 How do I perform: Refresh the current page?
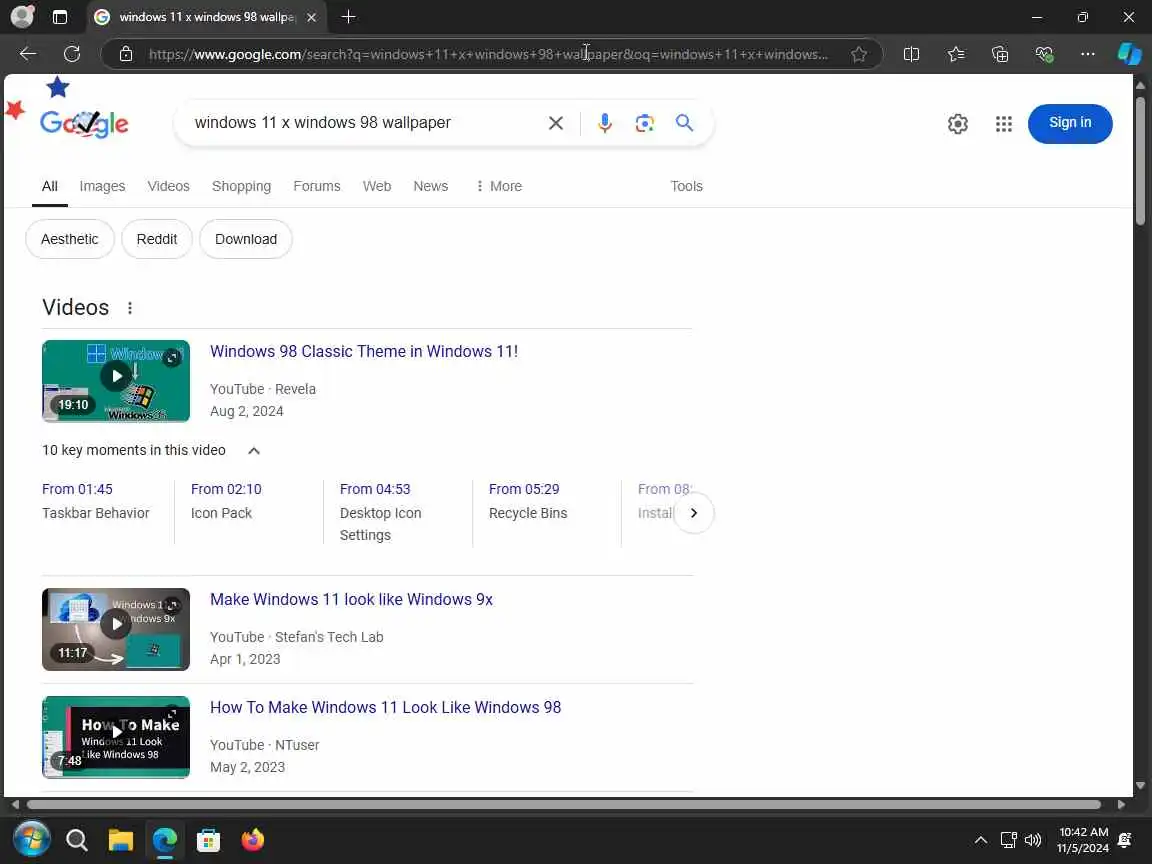[72, 54]
